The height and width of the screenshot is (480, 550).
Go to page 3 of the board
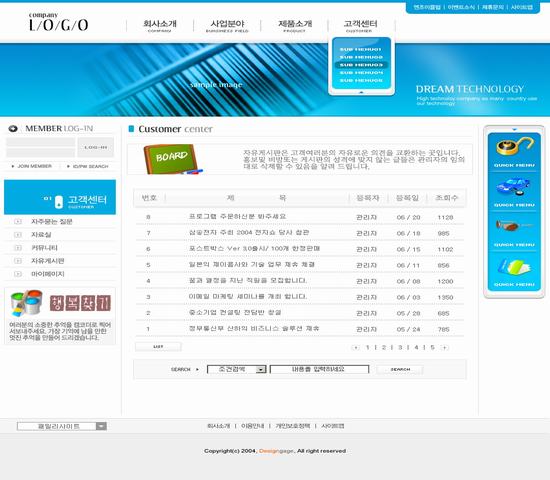(x=400, y=347)
